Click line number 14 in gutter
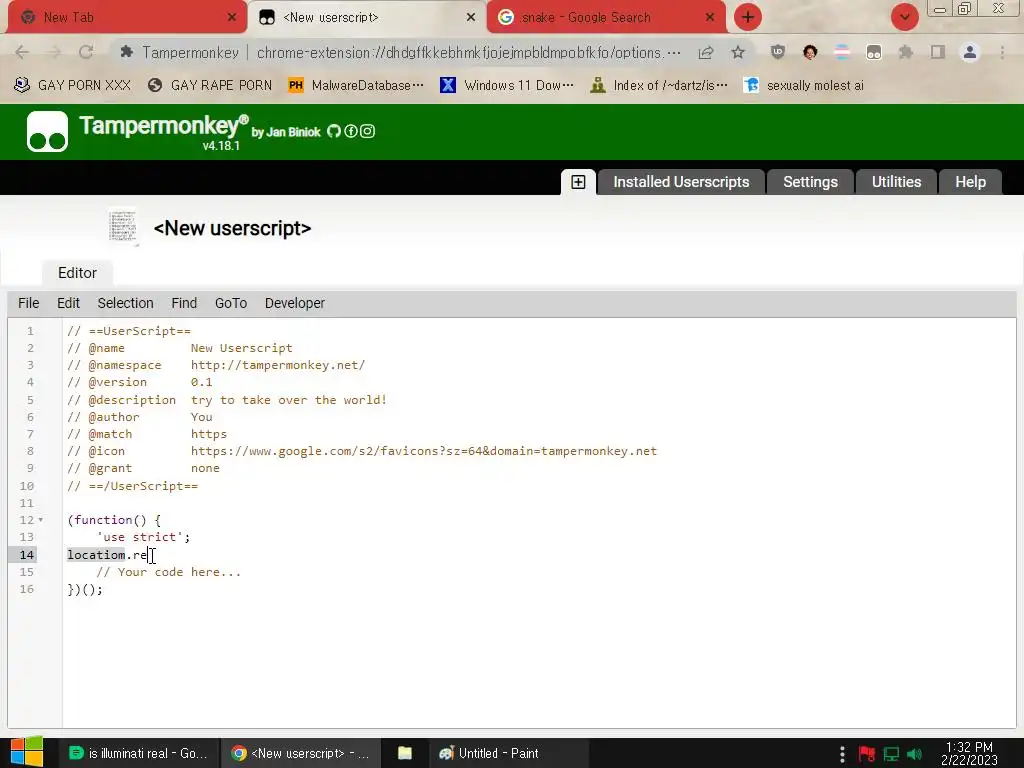1024x768 pixels. point(26,554)
